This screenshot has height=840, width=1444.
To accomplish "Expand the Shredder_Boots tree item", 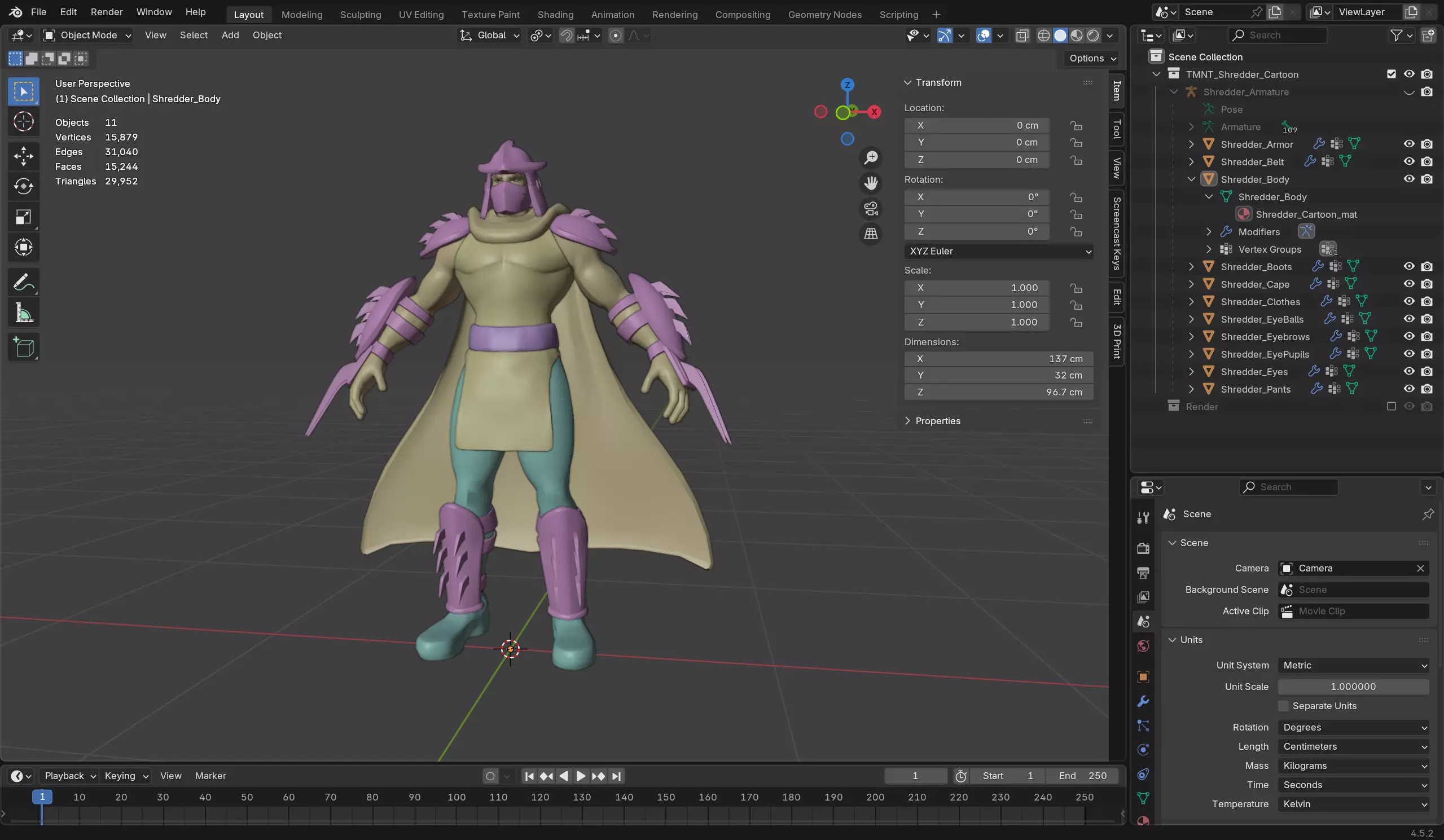I will click(x=1191, y=266).
